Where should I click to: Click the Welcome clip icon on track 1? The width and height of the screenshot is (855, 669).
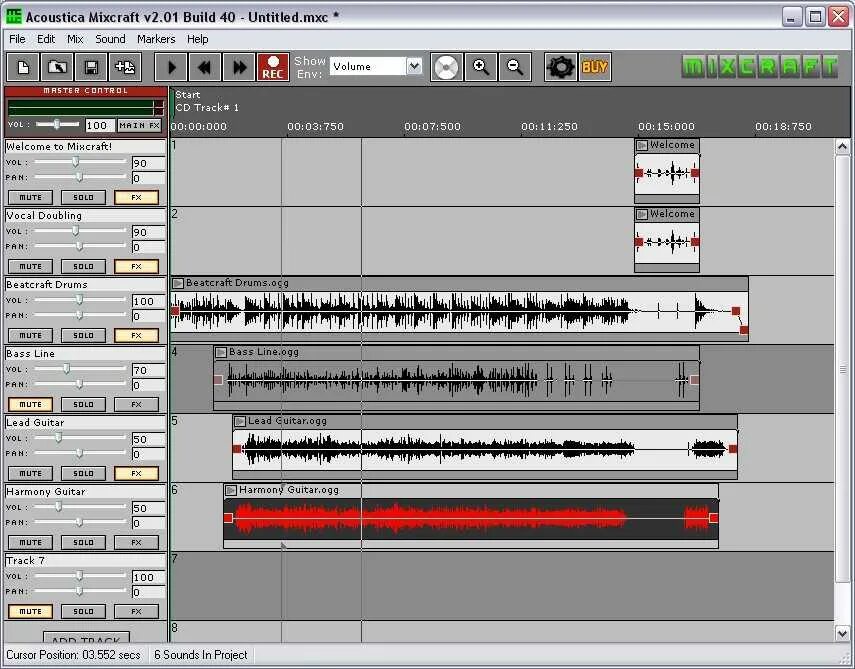(642, 145)
